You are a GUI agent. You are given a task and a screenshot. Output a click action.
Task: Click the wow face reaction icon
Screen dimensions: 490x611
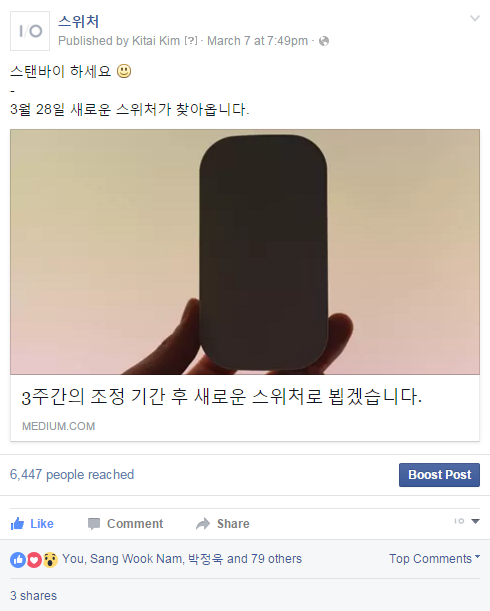click(50, 560)
